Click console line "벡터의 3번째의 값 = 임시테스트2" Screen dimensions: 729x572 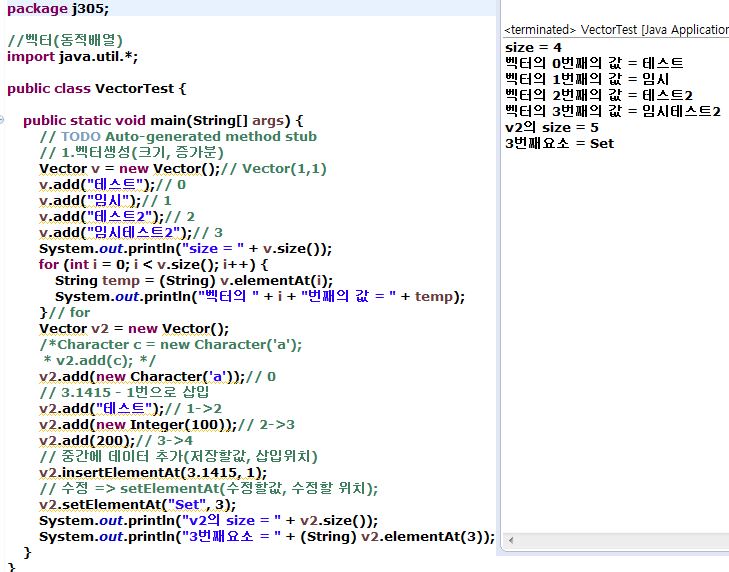pos(613,111)
